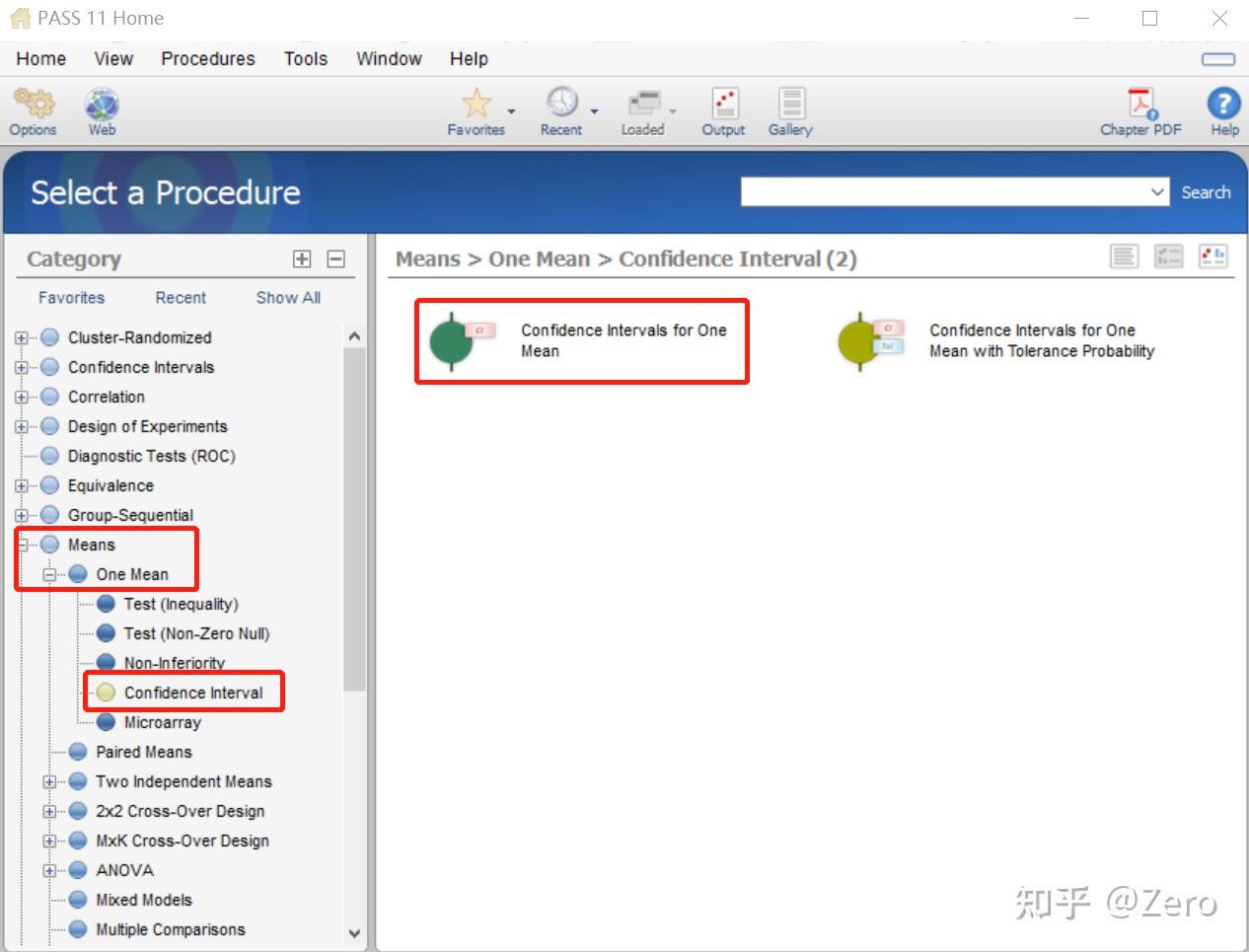
Task: Click the Help question mark icon
Action: coord(1223,104)
